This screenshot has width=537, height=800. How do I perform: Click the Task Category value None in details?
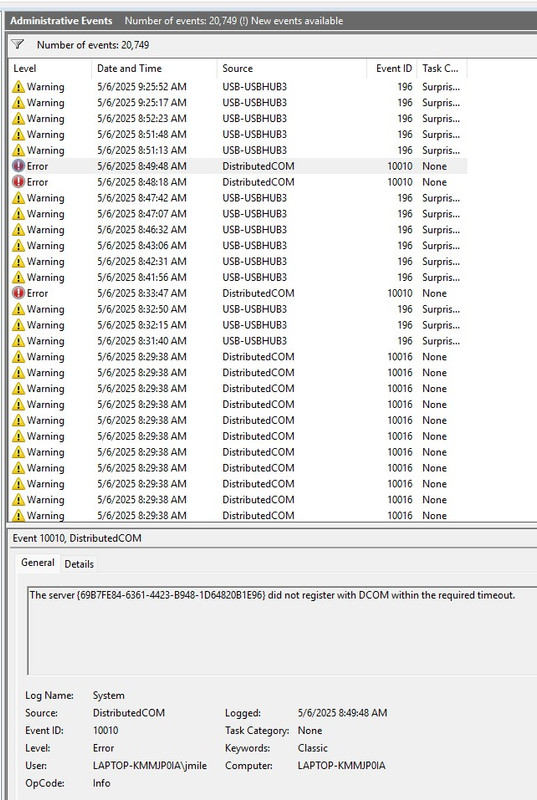[x=310, y=730]
